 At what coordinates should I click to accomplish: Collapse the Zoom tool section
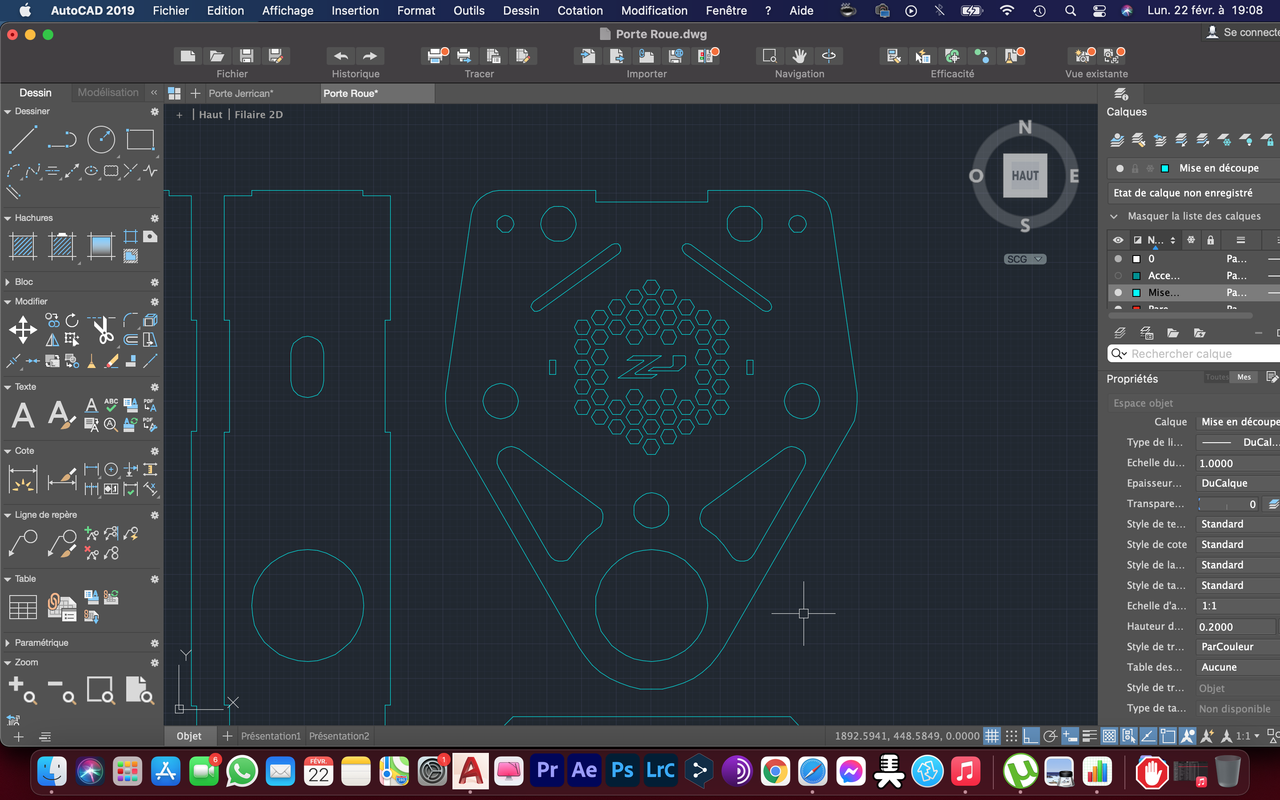tap(8, 662)
